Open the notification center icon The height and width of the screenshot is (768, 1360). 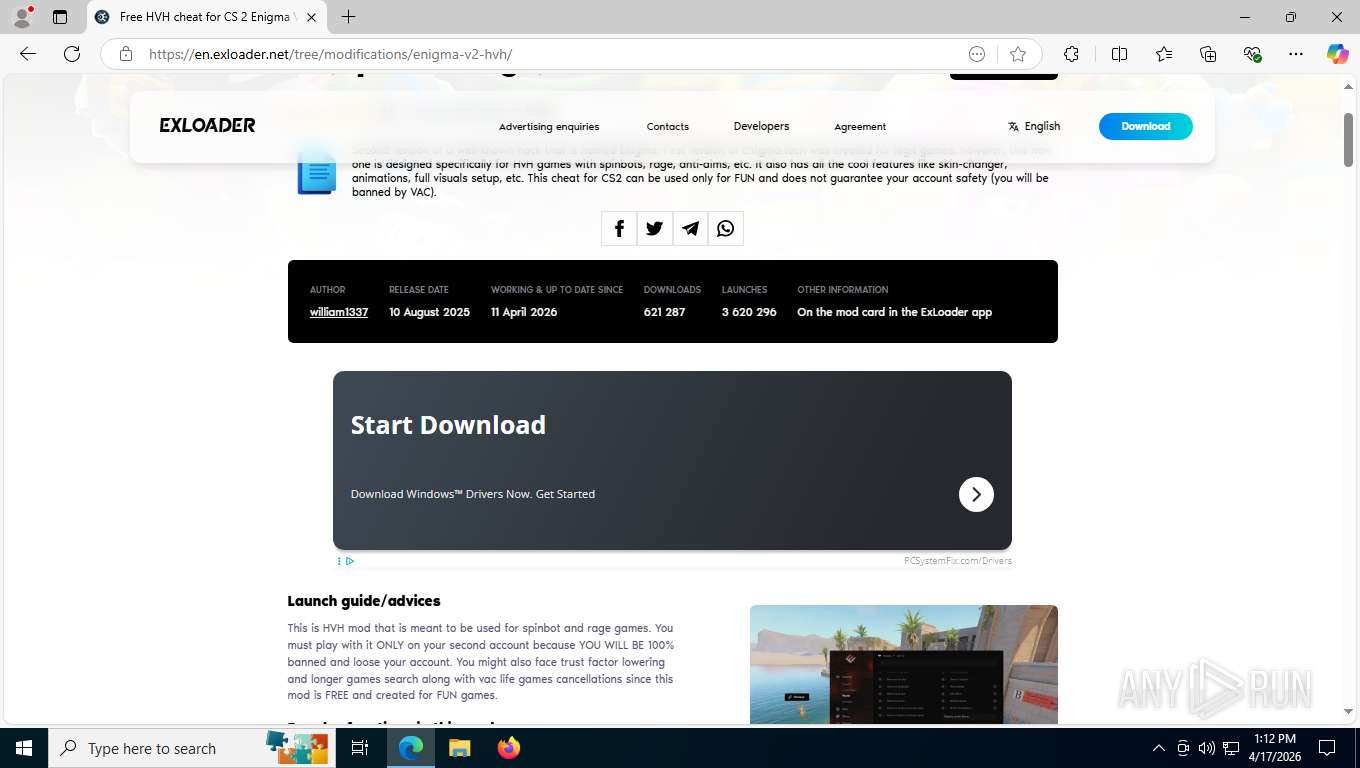tap(1327, 748)
